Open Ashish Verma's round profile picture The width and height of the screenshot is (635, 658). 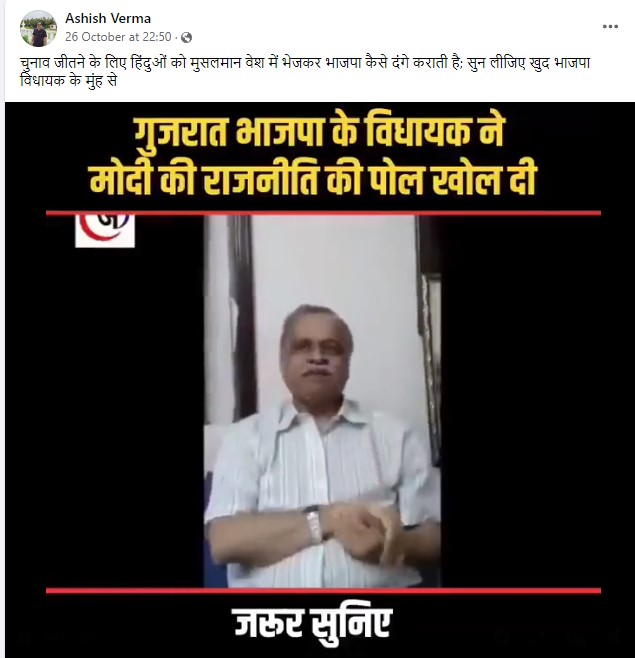pyautogui.click(x=38, y=28)
